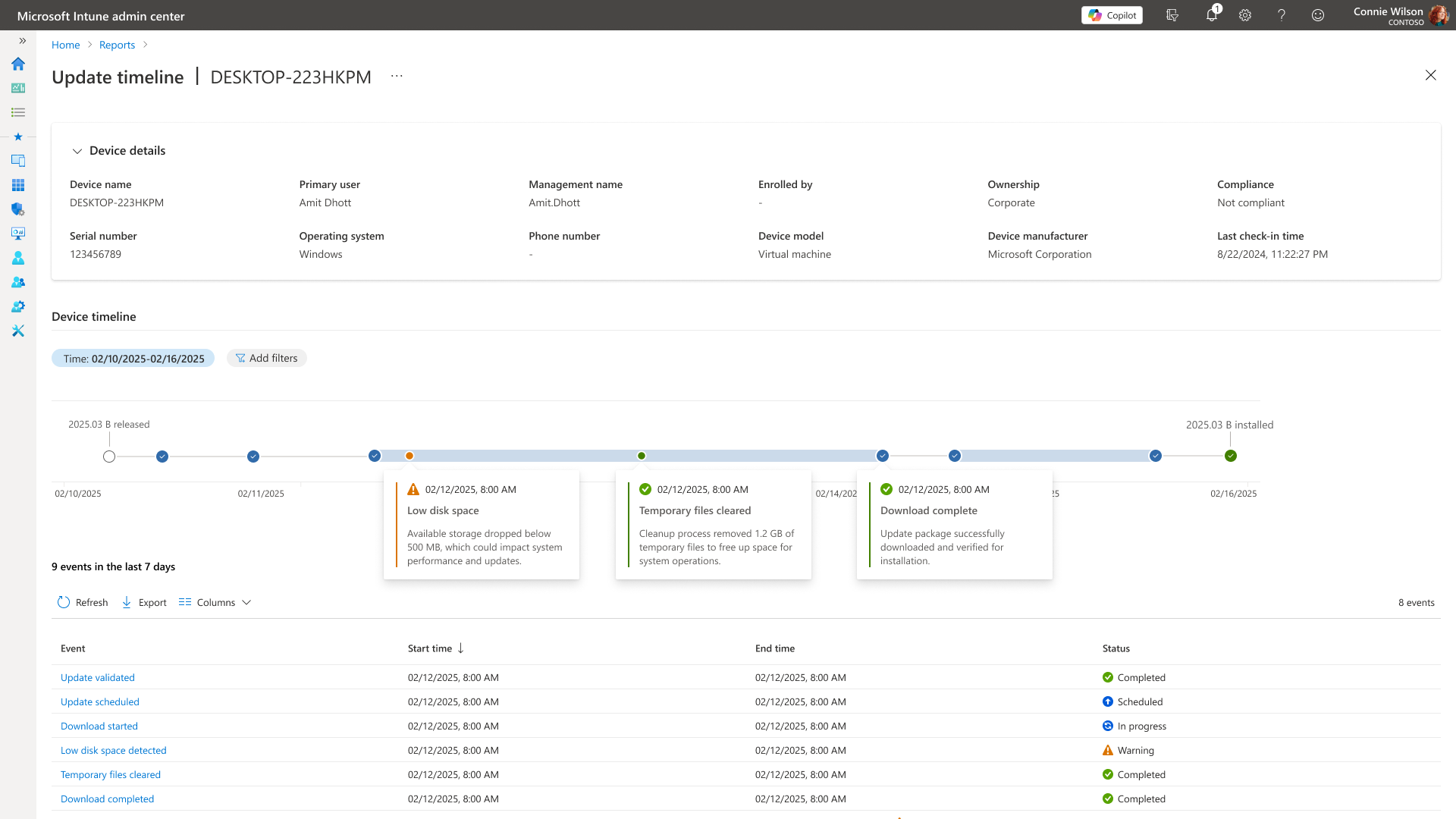Screen dimensions: 1456x819
Task: Sort by the Status column header
Action: [x=1116, y=648]
